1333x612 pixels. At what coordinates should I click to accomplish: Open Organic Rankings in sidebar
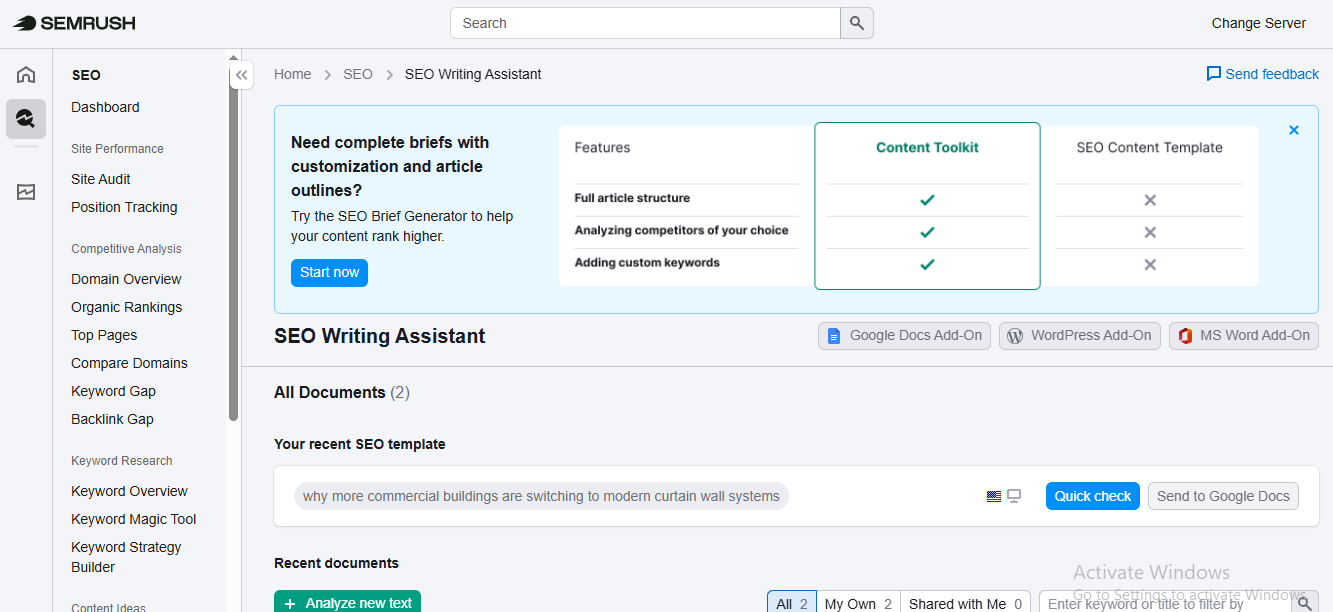point(127,307)
